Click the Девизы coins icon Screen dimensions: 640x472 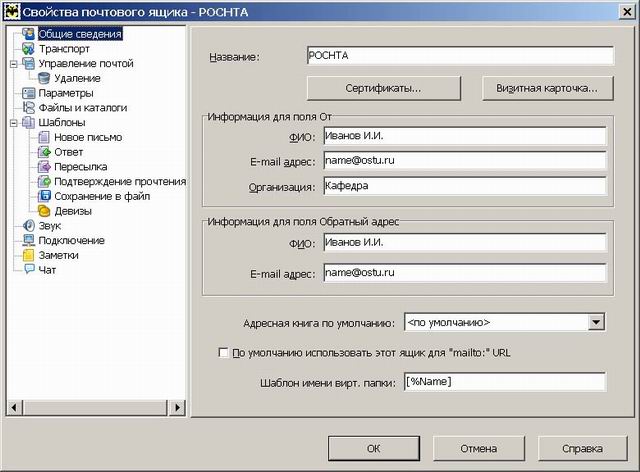(44, 211)
